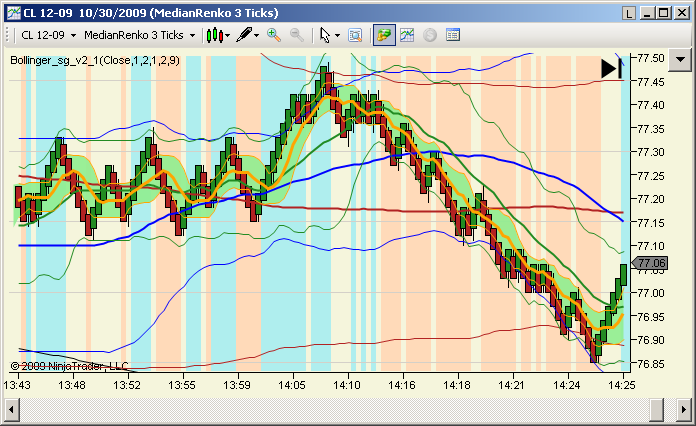Image resolution: width=696 pixels, height=426 pixels.
Task: Open the data box icon
Action: 355,35
